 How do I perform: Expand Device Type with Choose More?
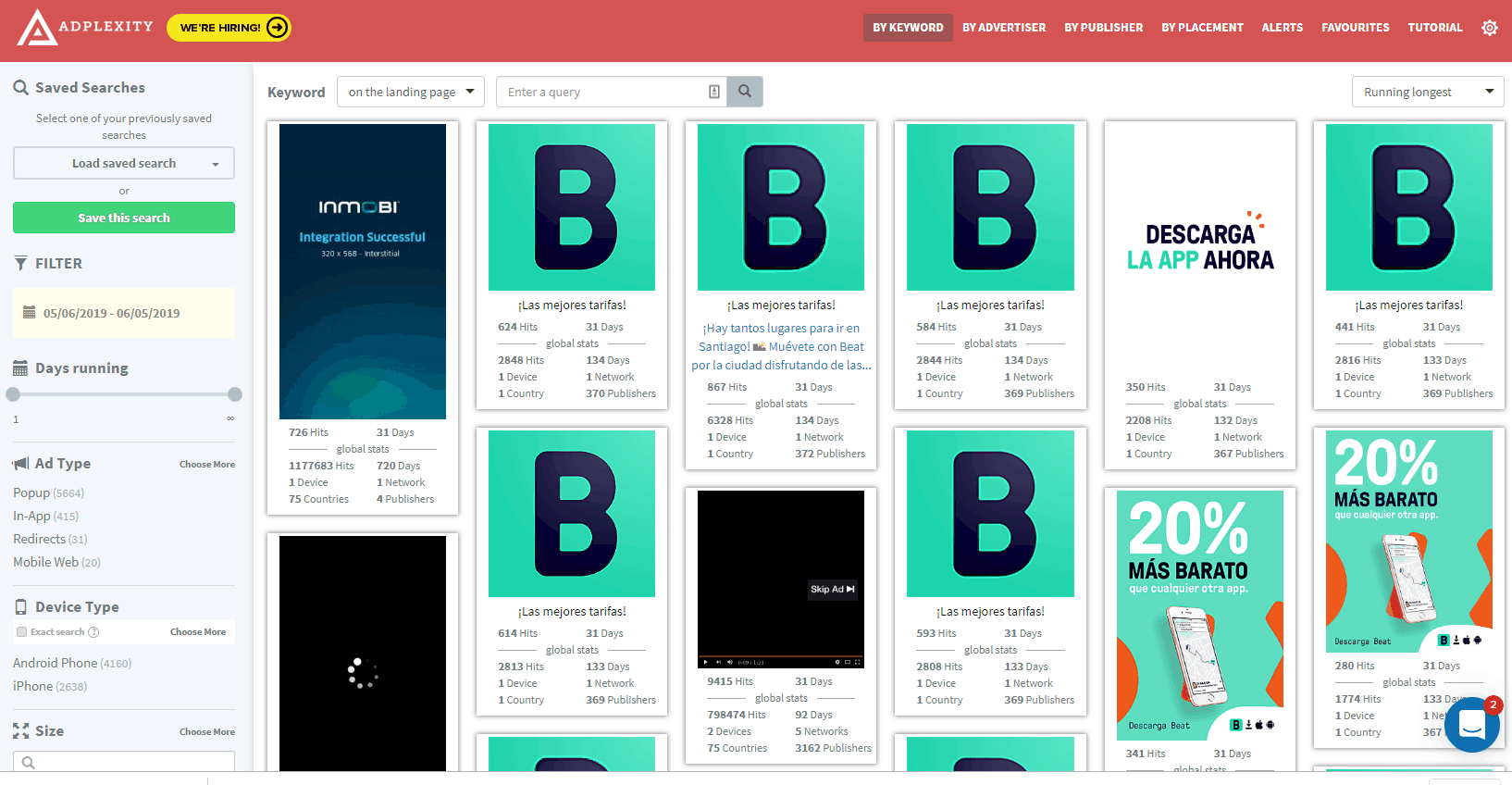[198, 632]
